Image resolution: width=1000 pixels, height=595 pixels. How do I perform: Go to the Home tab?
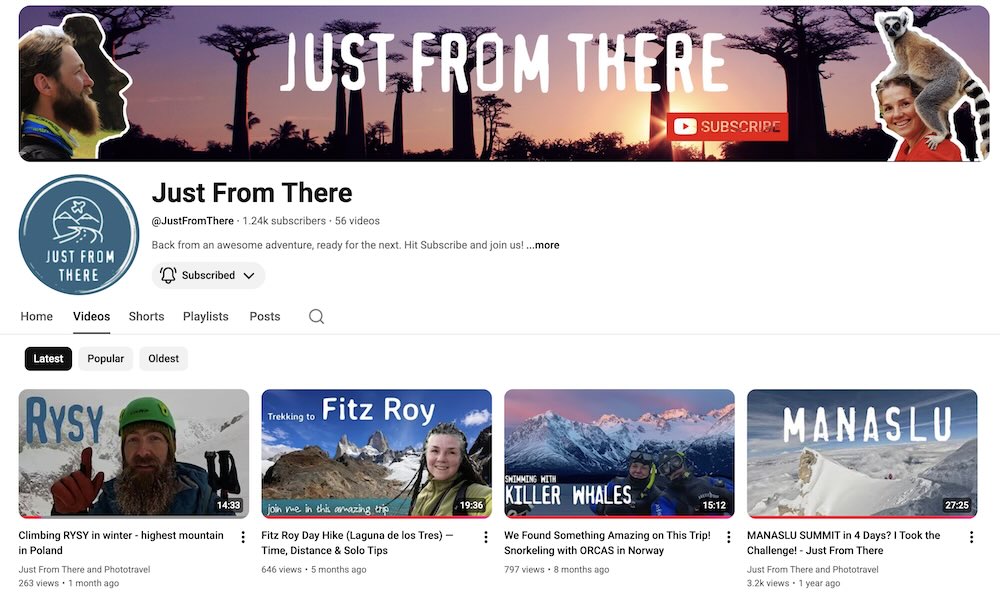point(37,316)
